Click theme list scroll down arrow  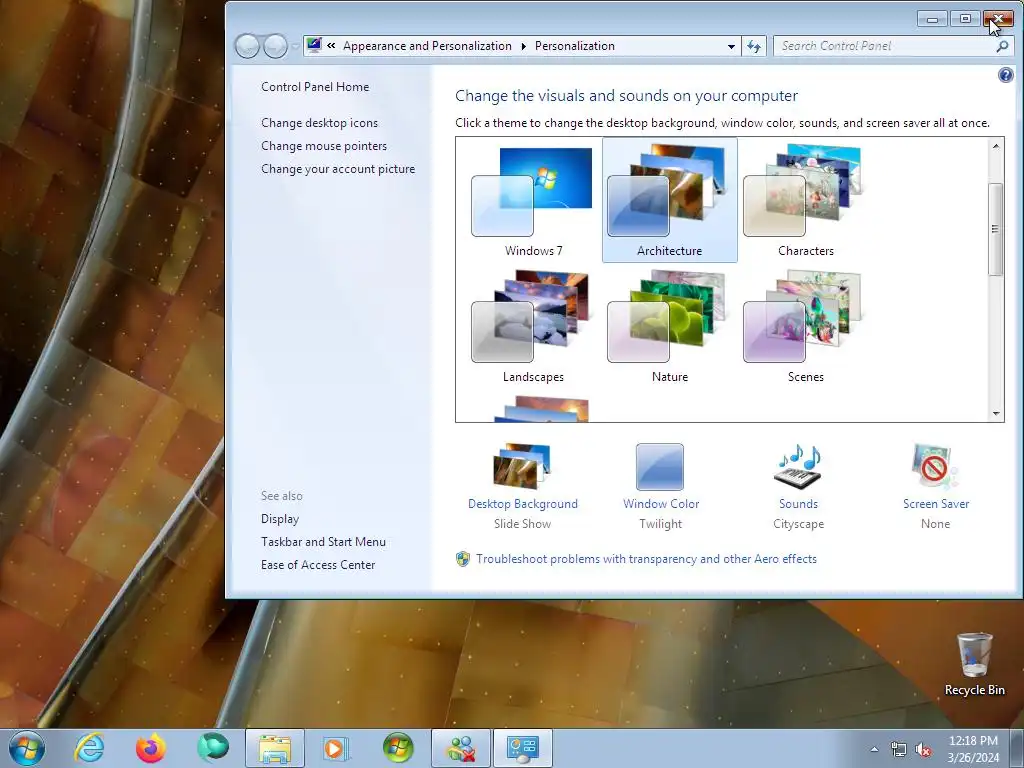(x=995, y=413)
